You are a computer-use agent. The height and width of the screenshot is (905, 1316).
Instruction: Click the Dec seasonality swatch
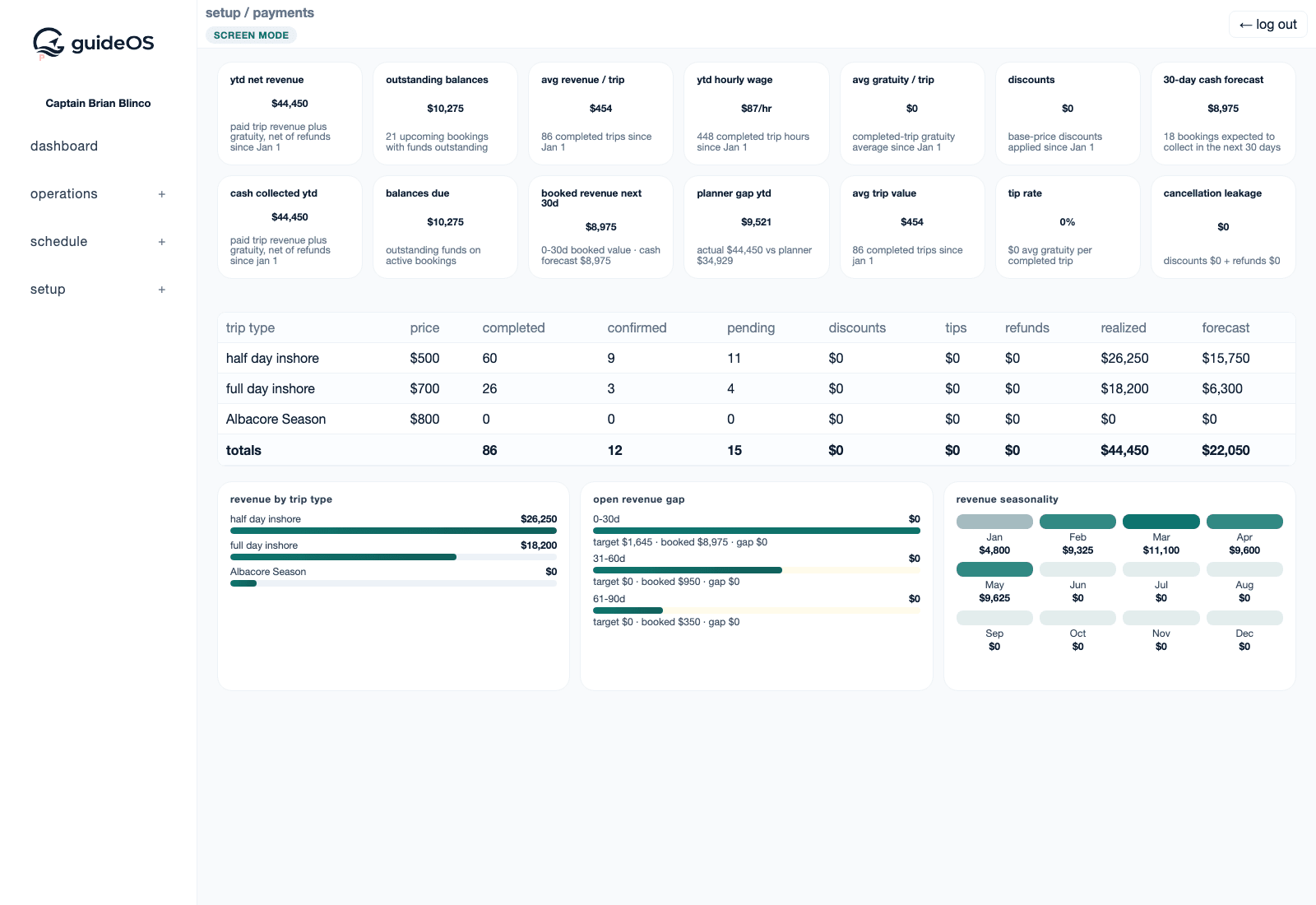[1244, 618]
